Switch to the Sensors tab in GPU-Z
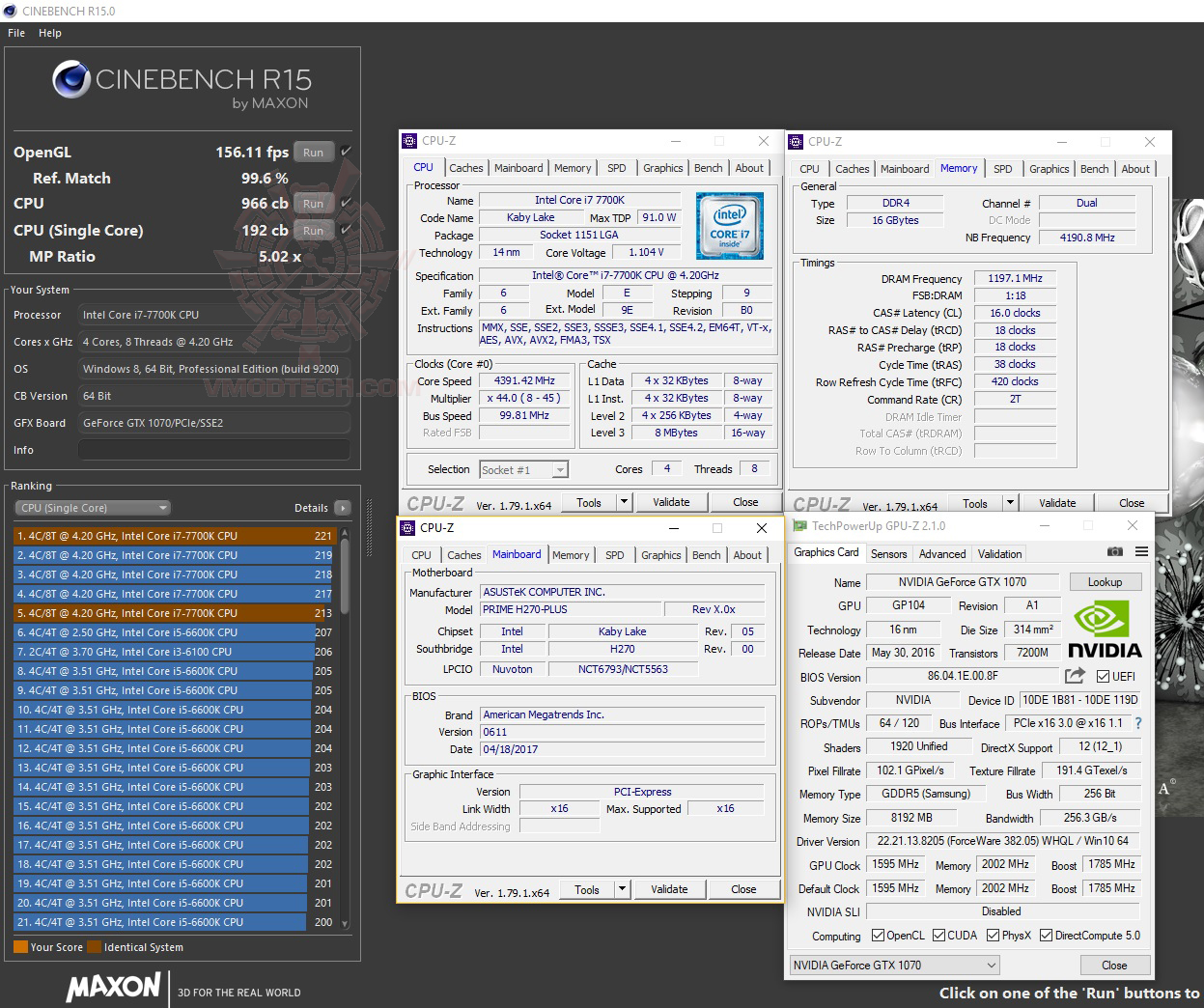The width and height of the screenshot is (1204, 1008). click(888, 553)
